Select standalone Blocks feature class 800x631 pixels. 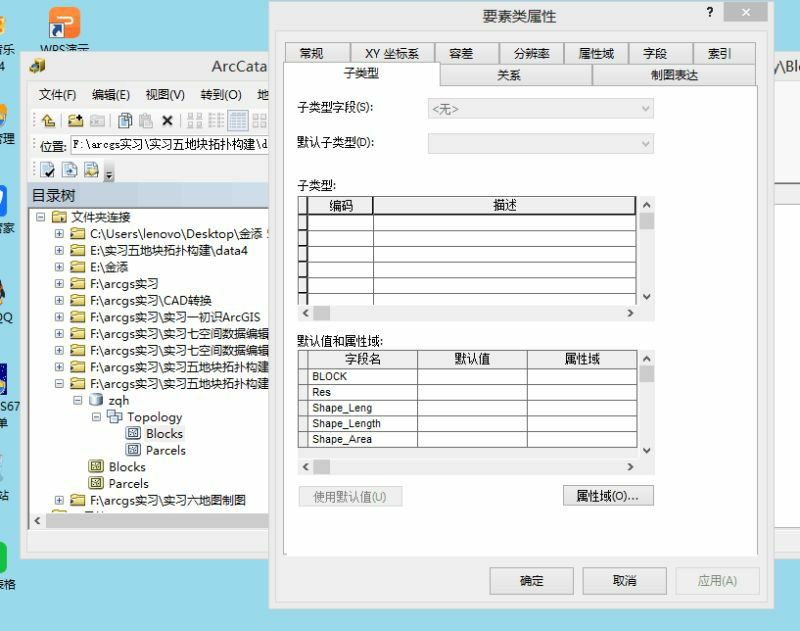coord(127,467)
